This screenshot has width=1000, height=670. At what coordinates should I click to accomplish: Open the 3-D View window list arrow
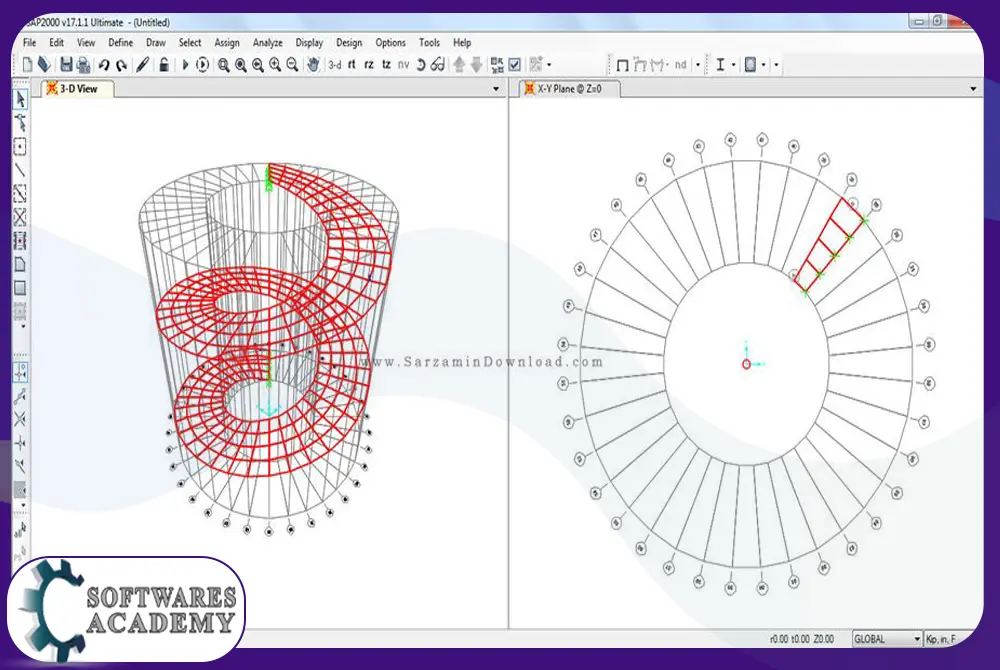click(x=496, y=89)
